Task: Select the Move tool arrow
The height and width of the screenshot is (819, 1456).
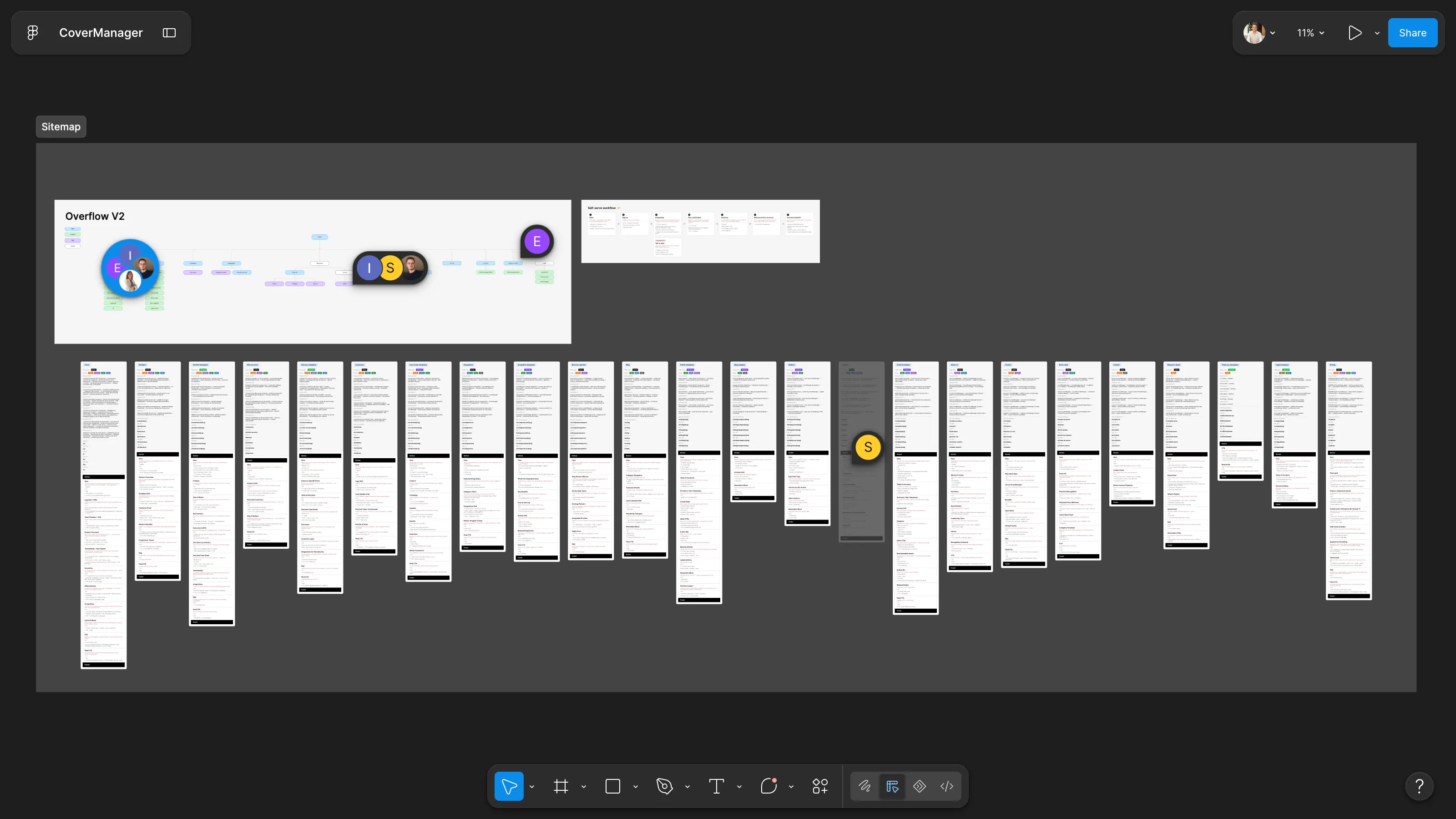Action: coord(509,786)
